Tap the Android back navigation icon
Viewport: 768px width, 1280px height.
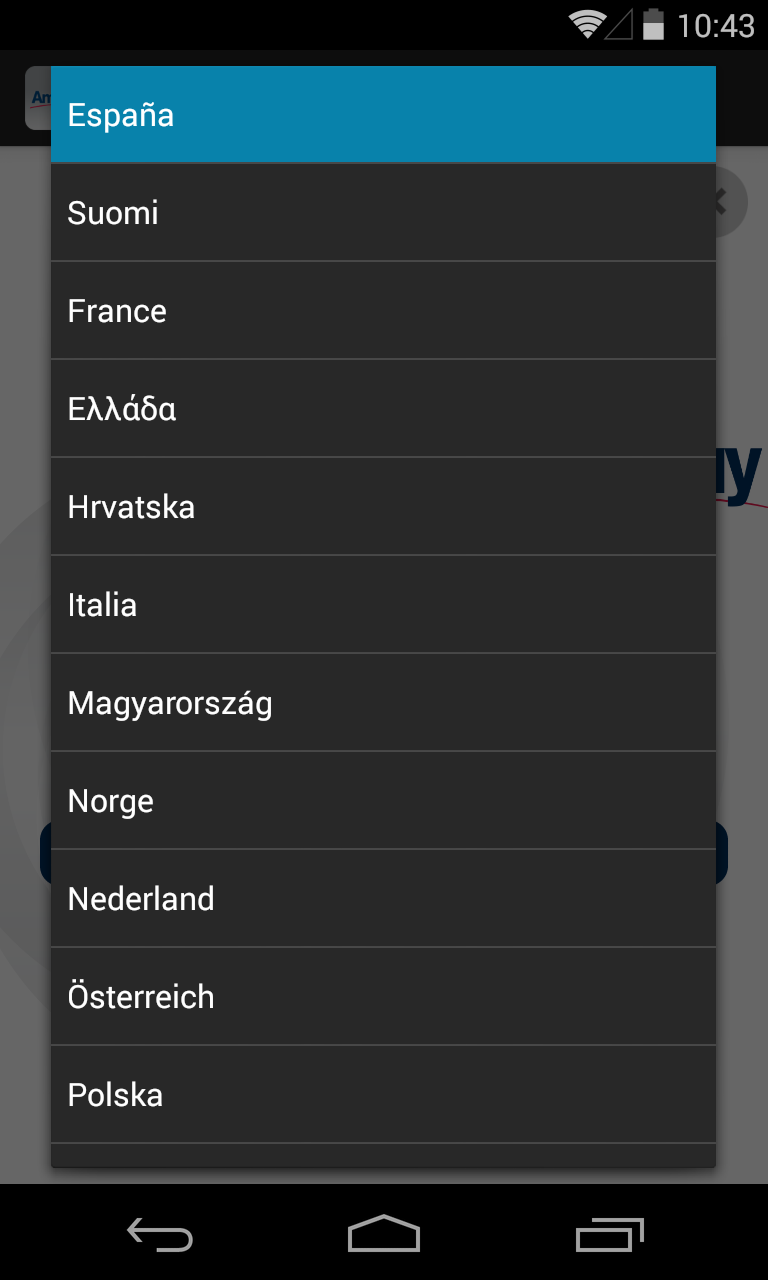click(160, 1235)
